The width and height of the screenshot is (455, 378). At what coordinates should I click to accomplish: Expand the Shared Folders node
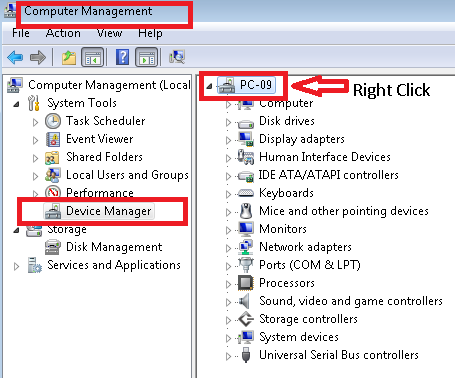pos(35,158)
